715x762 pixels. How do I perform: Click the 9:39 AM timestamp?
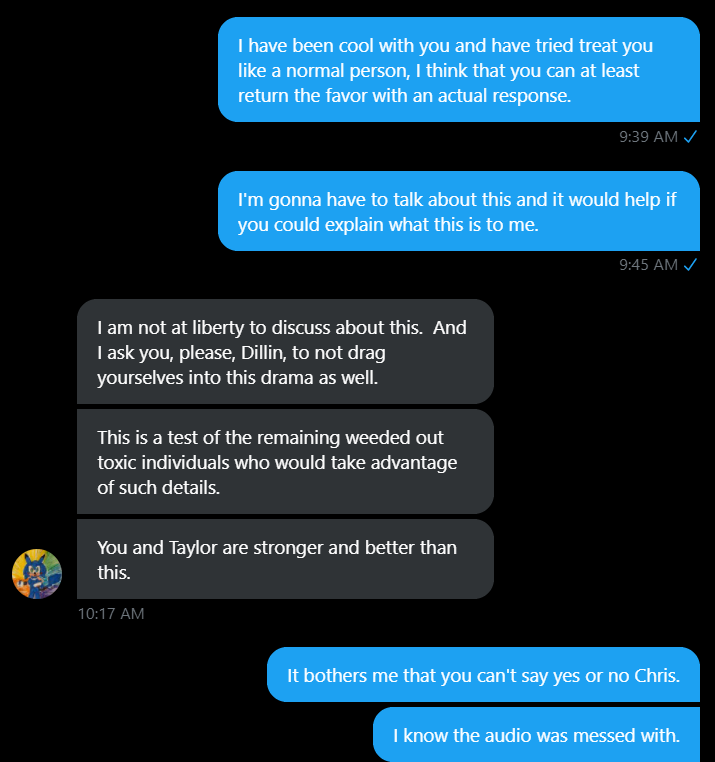[648, 137]
